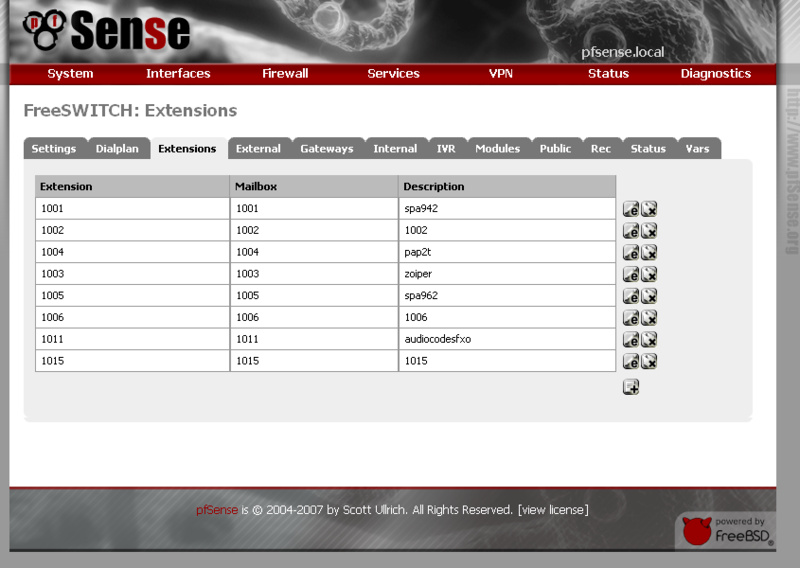Screen dimensions: 800x568
Task: Edit the zoiper extension 1003
Action: tap(631, 275)
